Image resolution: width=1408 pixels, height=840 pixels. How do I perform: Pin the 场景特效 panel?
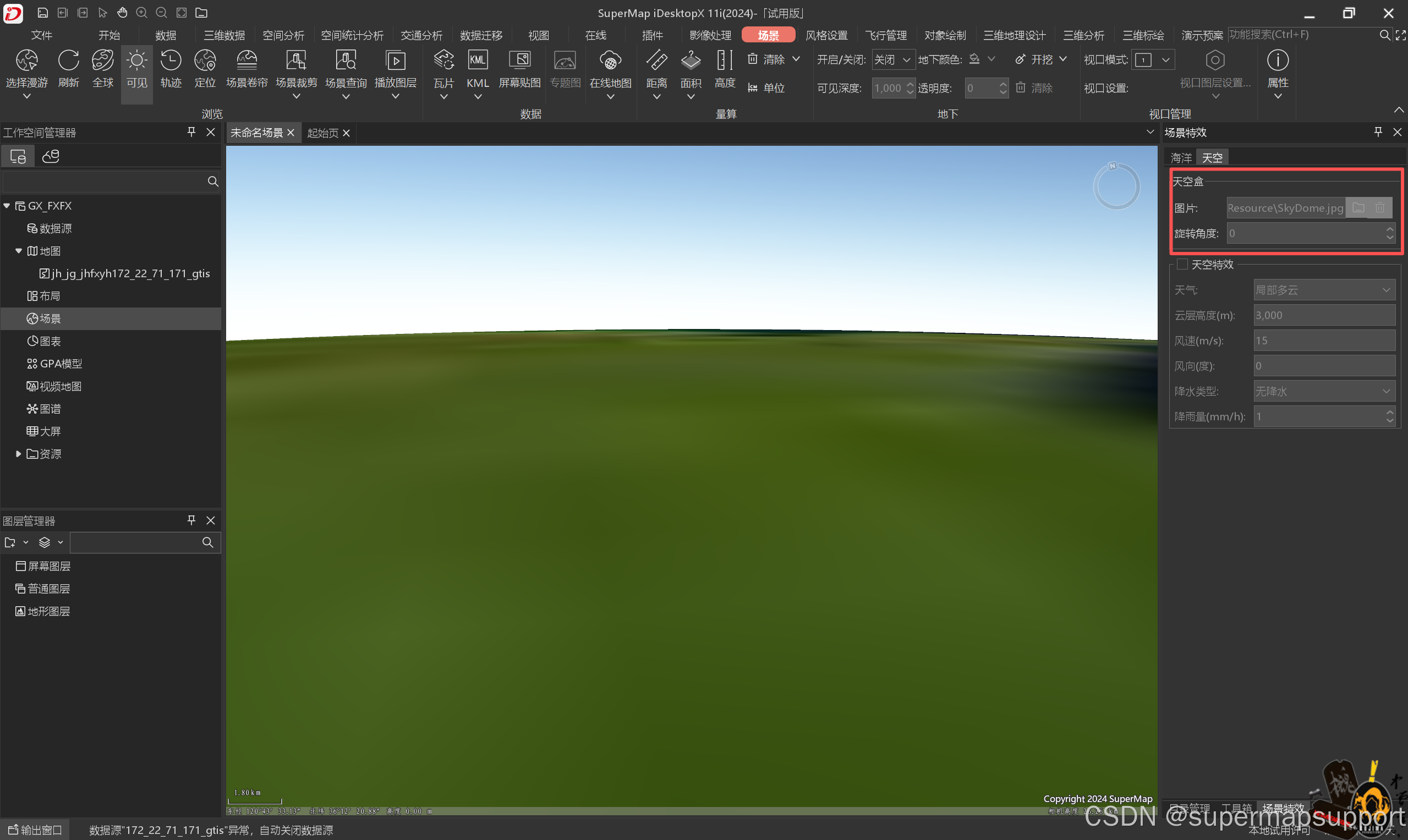tap(1378, 132)
